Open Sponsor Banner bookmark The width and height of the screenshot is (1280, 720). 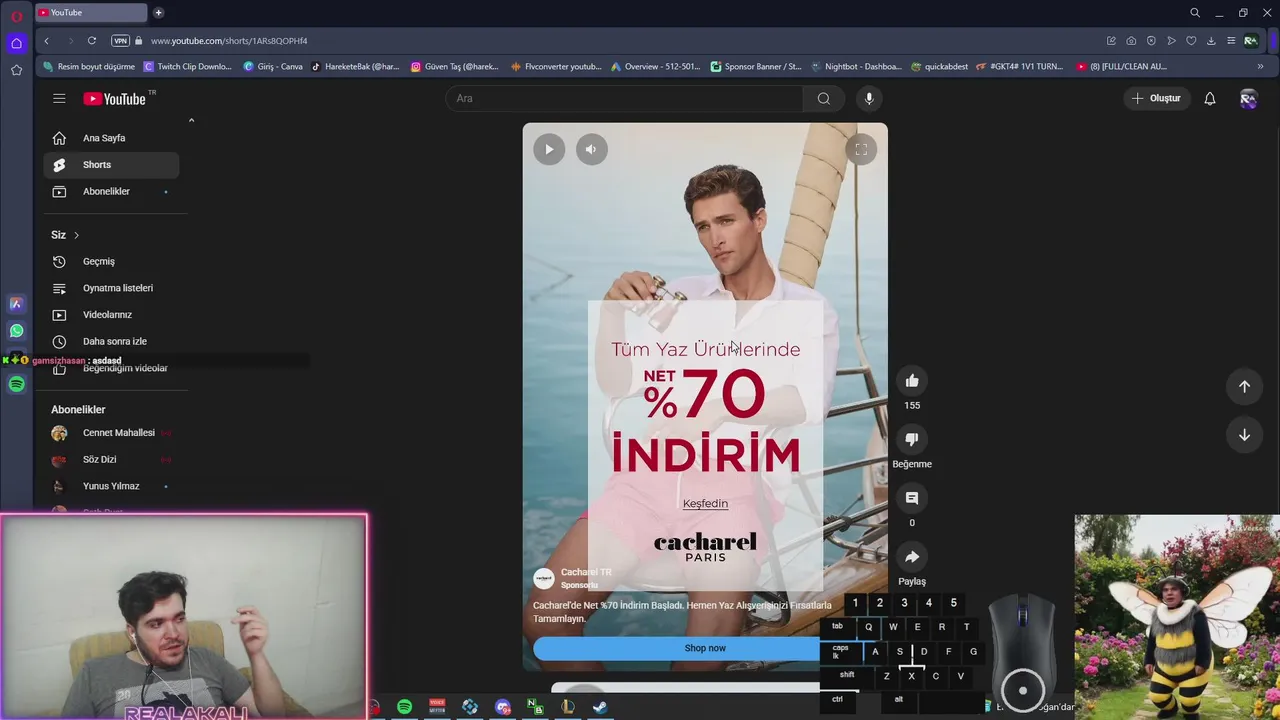pos(756,67)
